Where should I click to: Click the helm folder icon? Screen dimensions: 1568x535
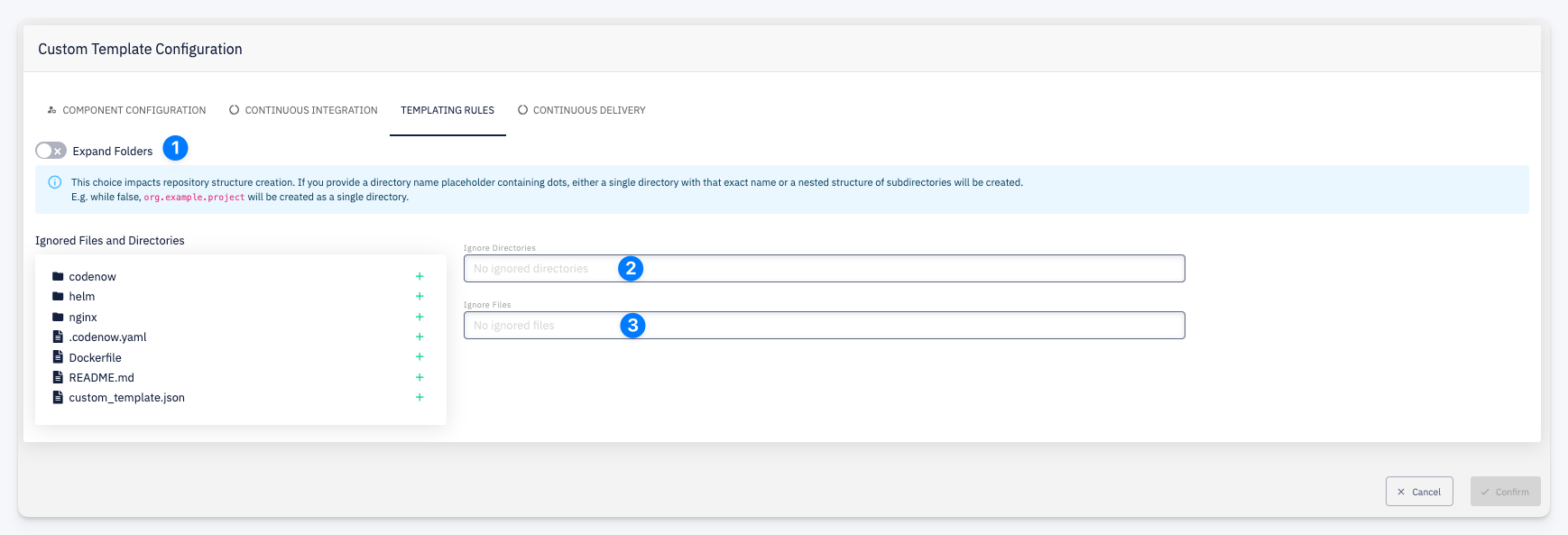58,296
